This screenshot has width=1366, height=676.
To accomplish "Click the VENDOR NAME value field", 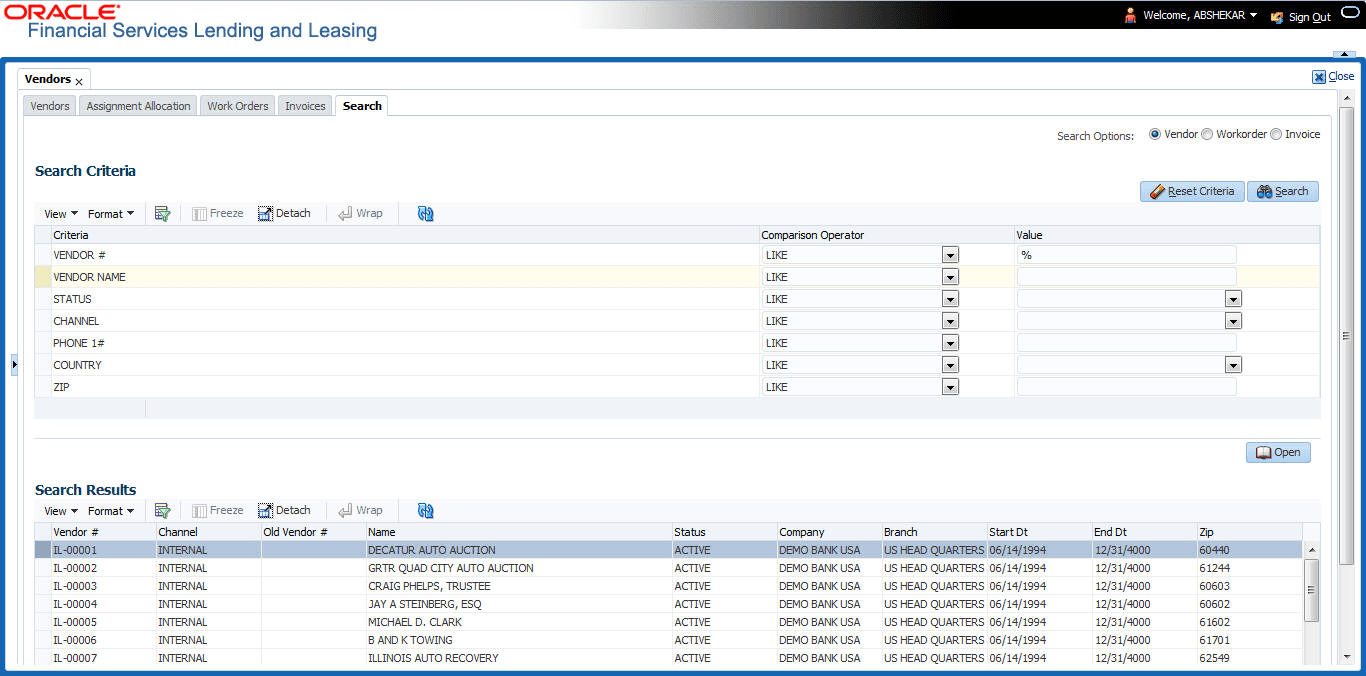I will (1126, 277).
